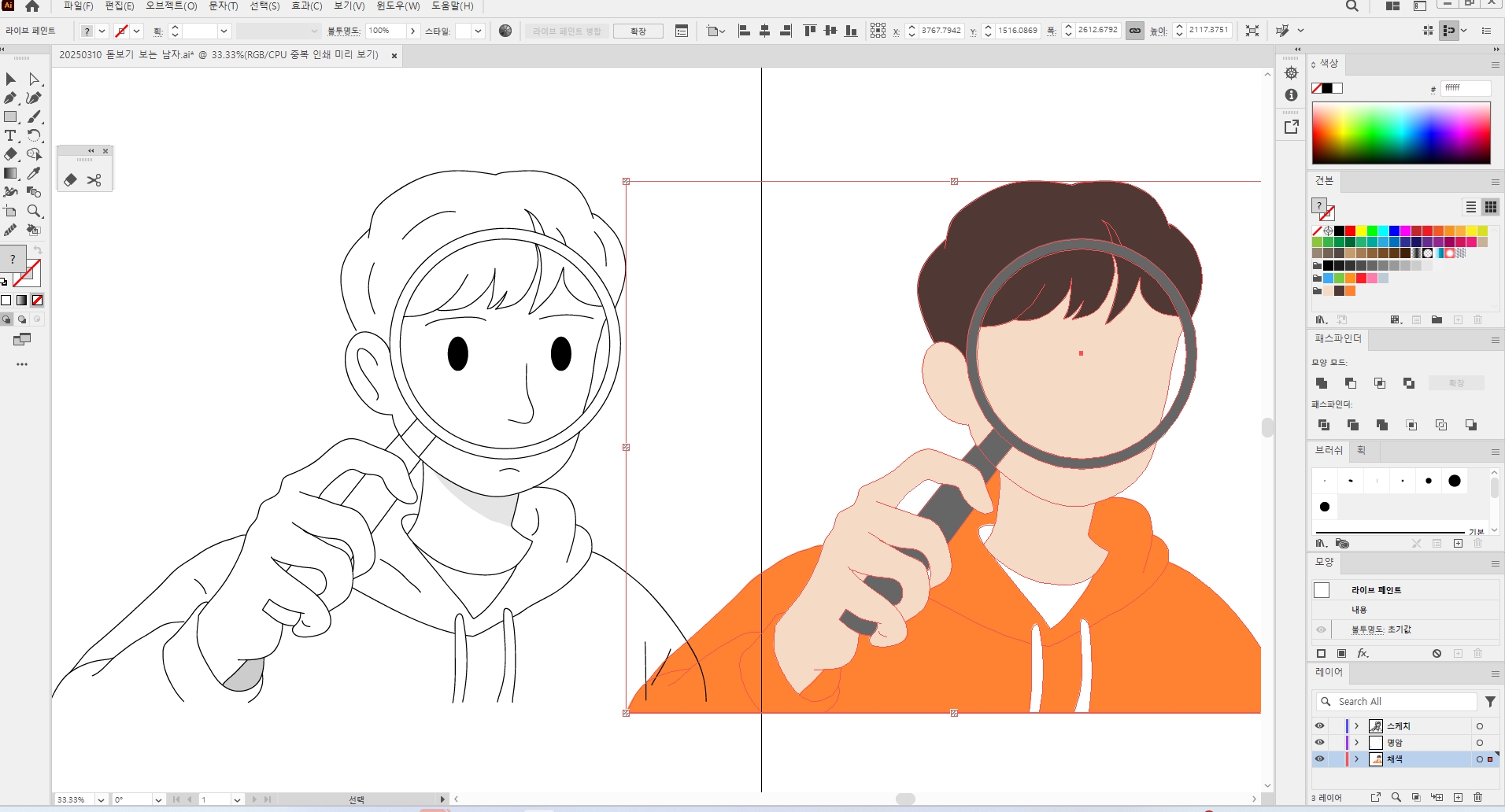Delete selected layer with trash icon

(1477, 797)
